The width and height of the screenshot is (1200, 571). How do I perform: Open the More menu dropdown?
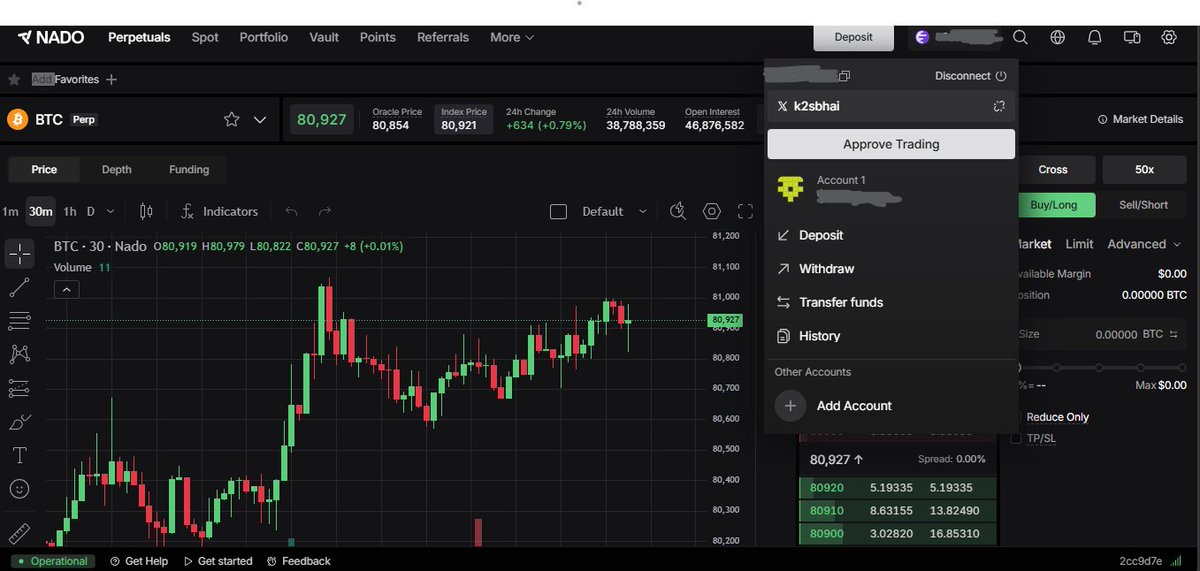coord(511,37)
